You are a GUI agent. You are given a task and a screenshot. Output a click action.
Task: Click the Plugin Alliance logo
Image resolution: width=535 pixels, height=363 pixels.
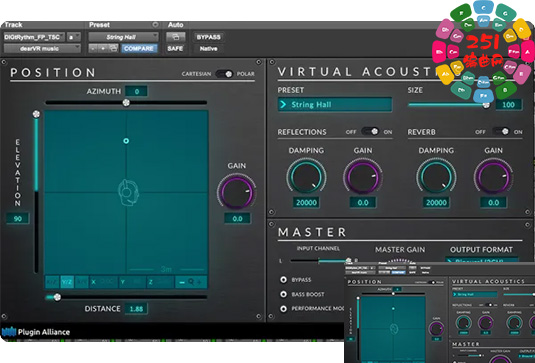point(36,332)
